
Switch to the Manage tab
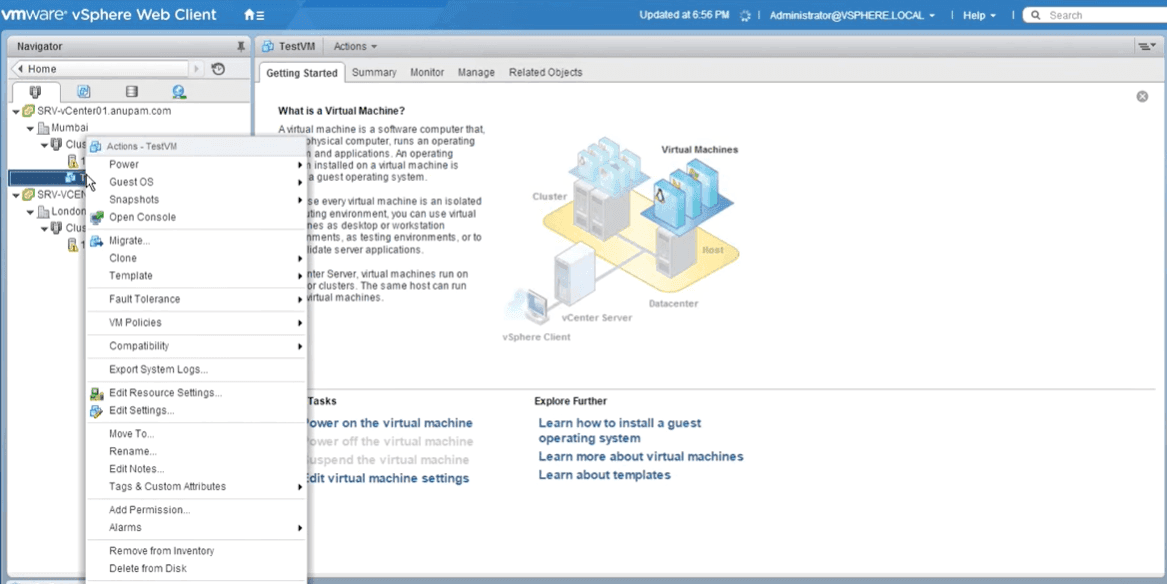[x=476, y=72]
